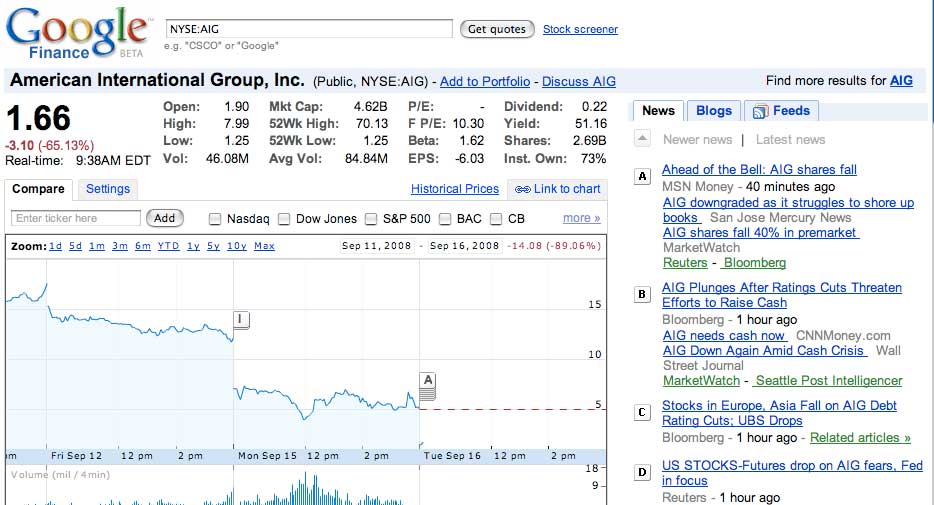Open the Historical Prices link

tap(454, 189)
